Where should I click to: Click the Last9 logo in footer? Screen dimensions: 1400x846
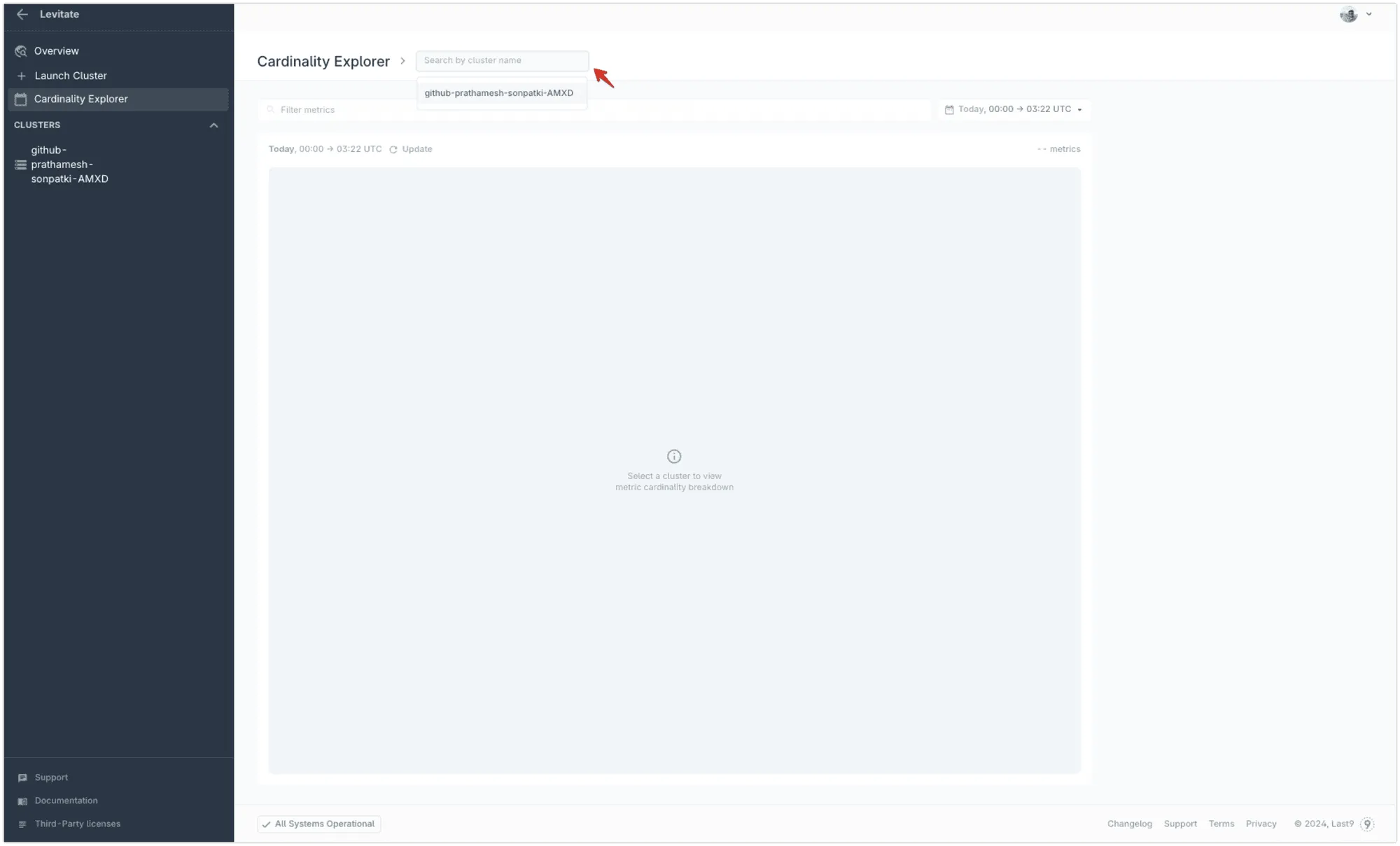1367,824
